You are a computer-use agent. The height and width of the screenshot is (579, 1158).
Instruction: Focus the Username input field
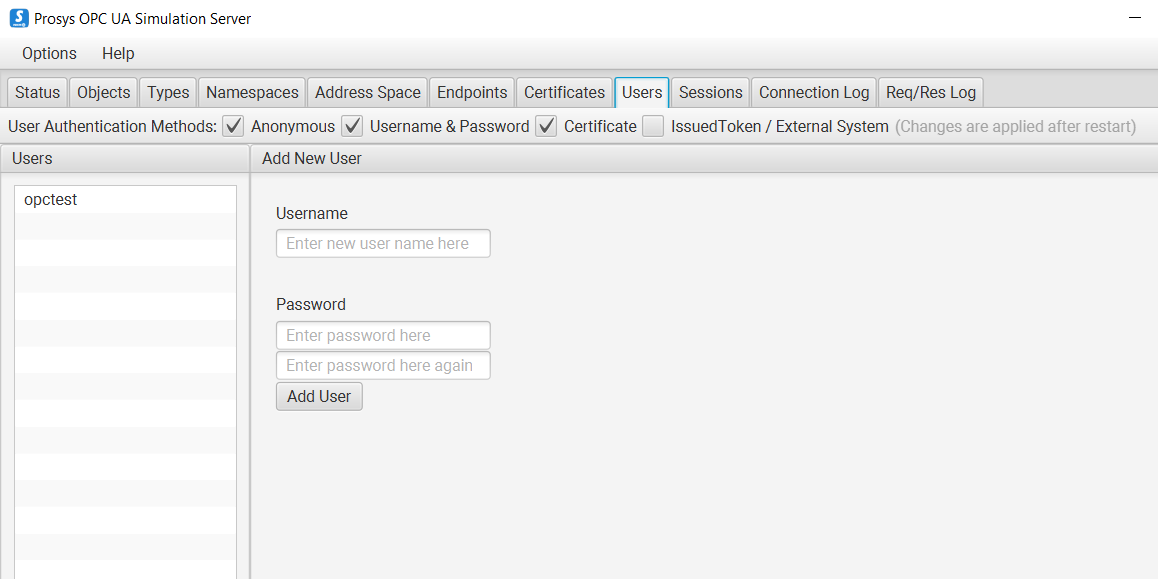pos(383,244)
